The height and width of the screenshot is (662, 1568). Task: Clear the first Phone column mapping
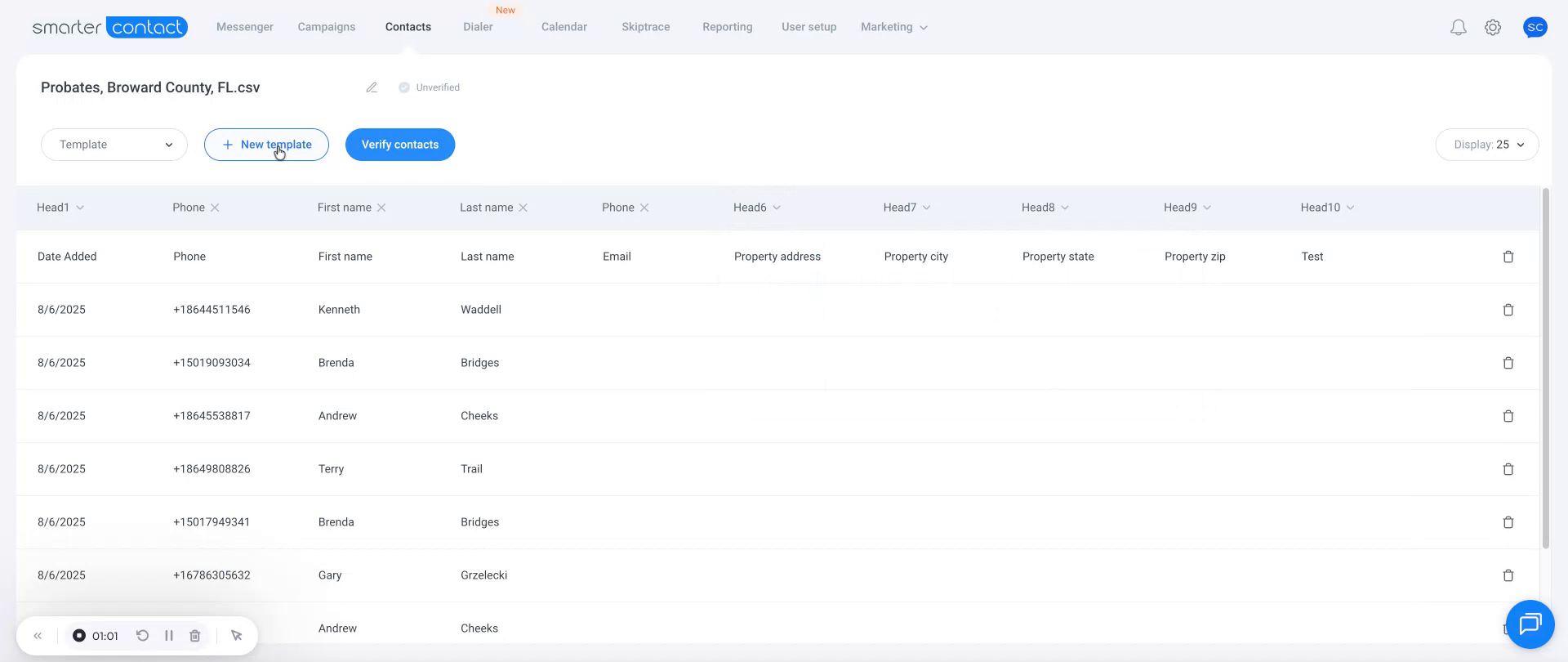pyautogui.click(x=215, y=208)
